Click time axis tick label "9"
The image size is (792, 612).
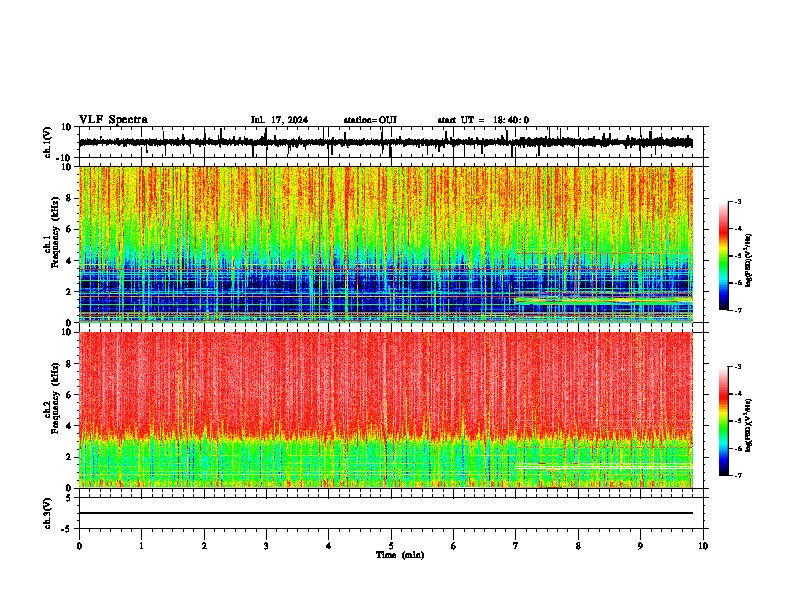[x=640, y=546]
